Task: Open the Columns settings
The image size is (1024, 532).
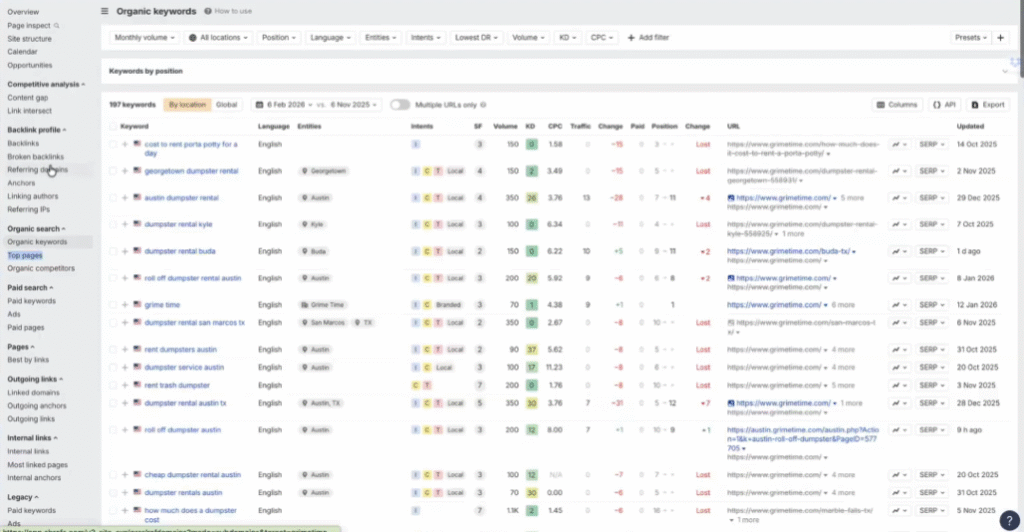Action: [x=896, y=104]
